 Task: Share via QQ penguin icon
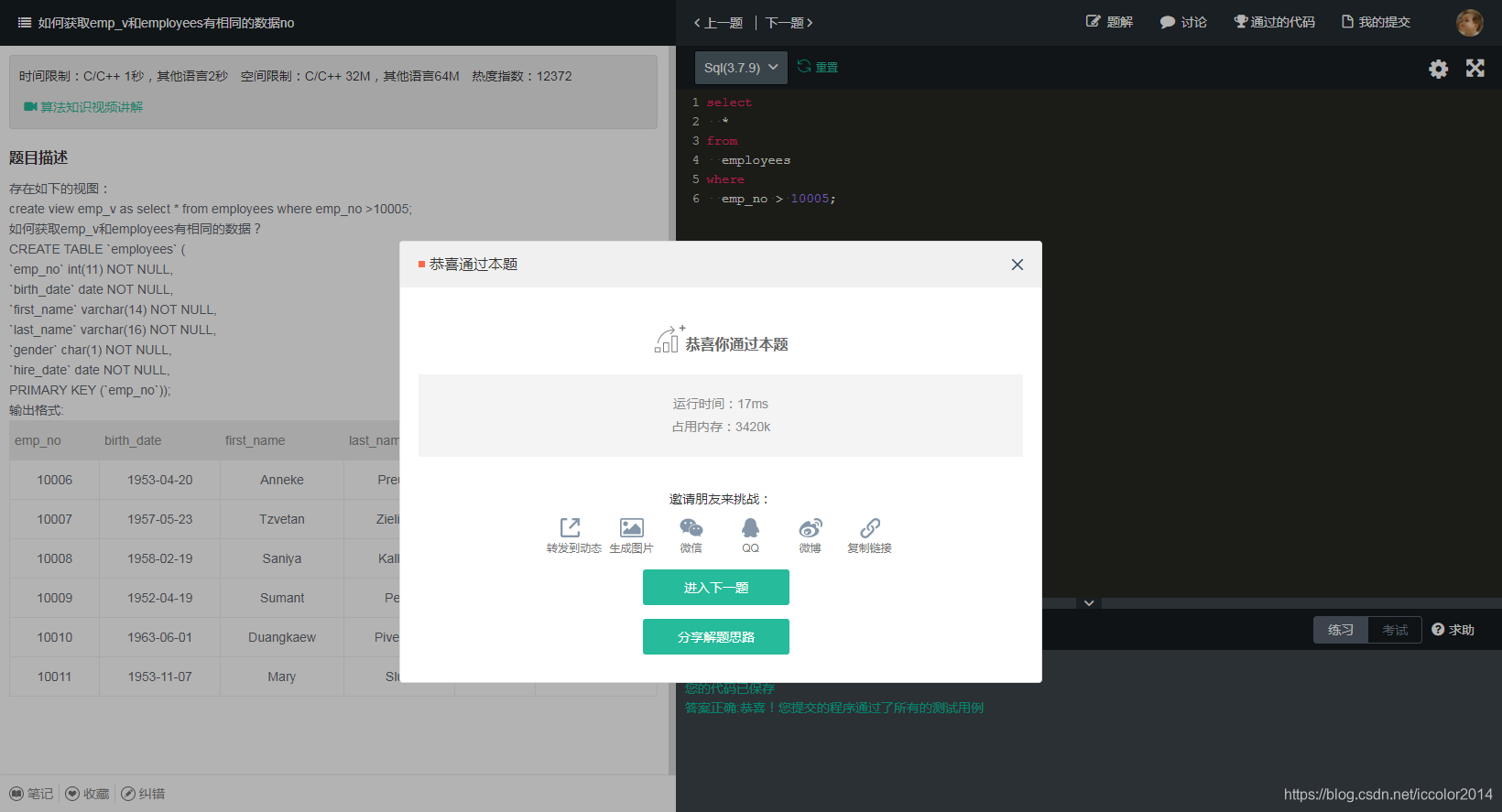[x=750, y=527]
